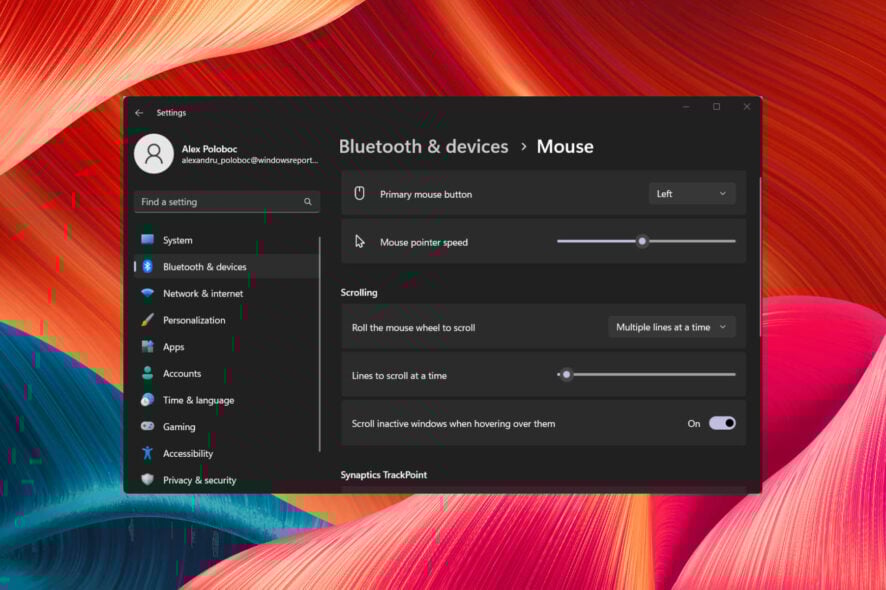Click Alex Poloboc account name
This screenshot has width=886, height=590.
[x=209, y=149]
